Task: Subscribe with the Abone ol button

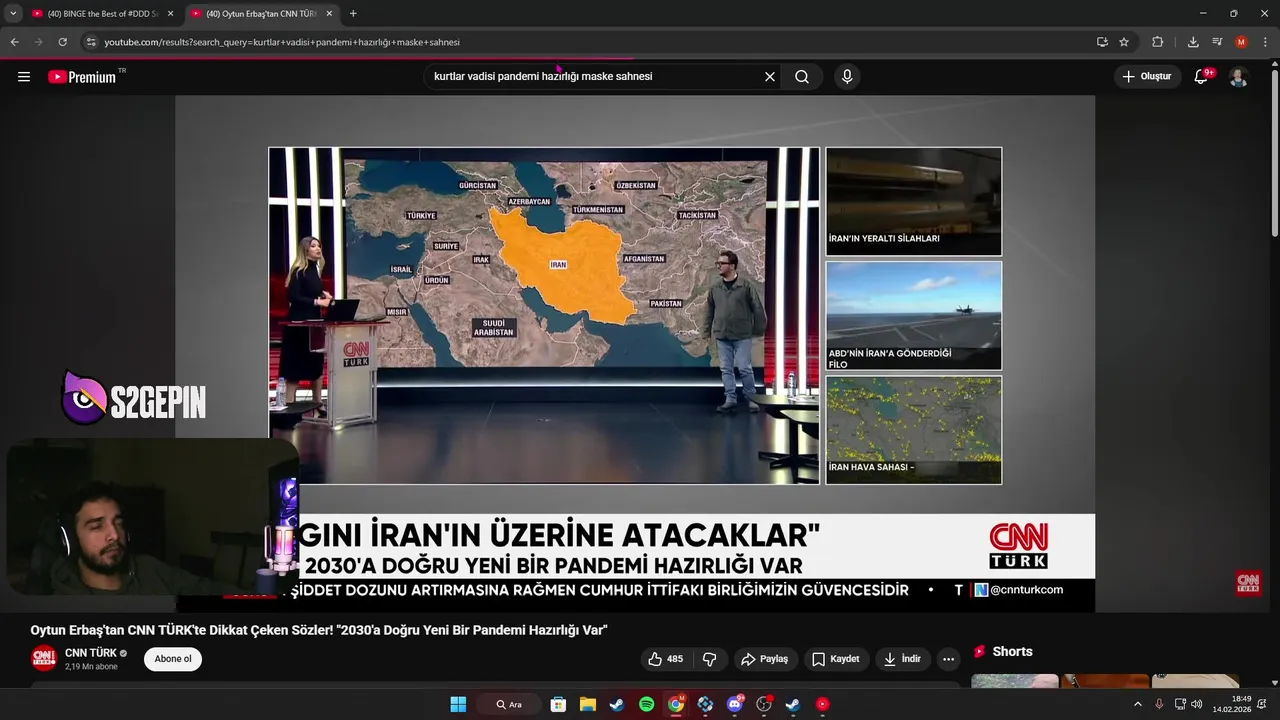Action: [x=173, y=659]
